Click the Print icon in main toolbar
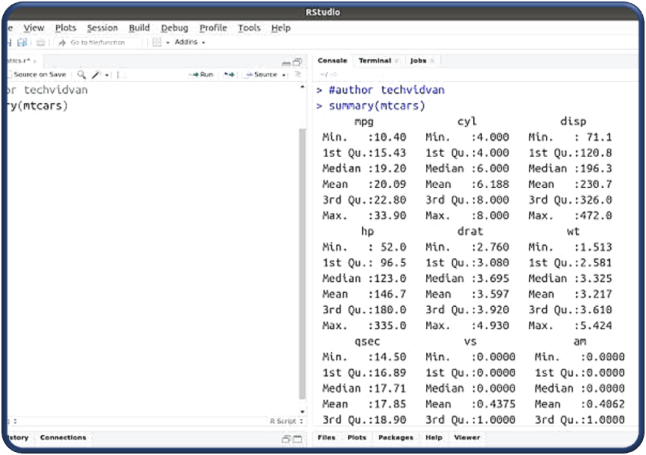 tap(40, 42)
